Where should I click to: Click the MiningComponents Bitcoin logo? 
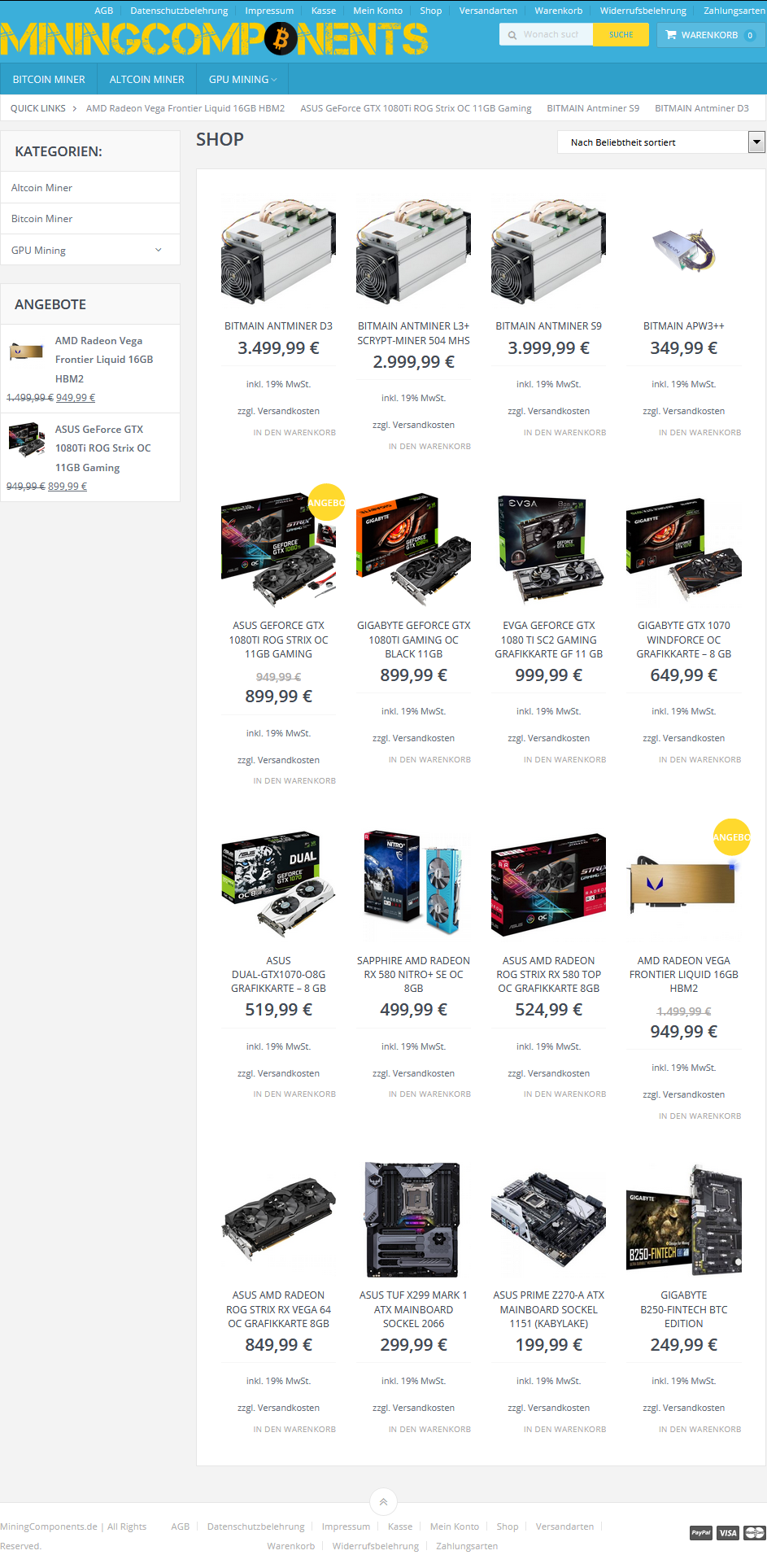(x=214, y=38)
